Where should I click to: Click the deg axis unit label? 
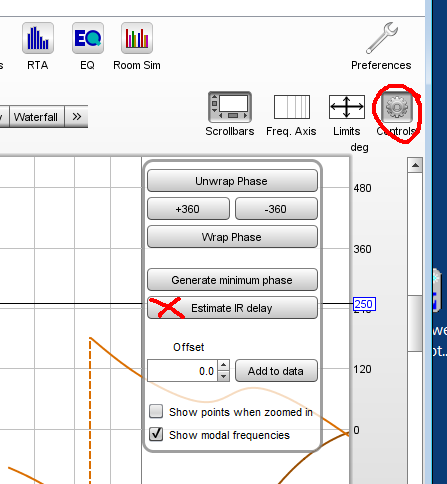tap(359, 147)
